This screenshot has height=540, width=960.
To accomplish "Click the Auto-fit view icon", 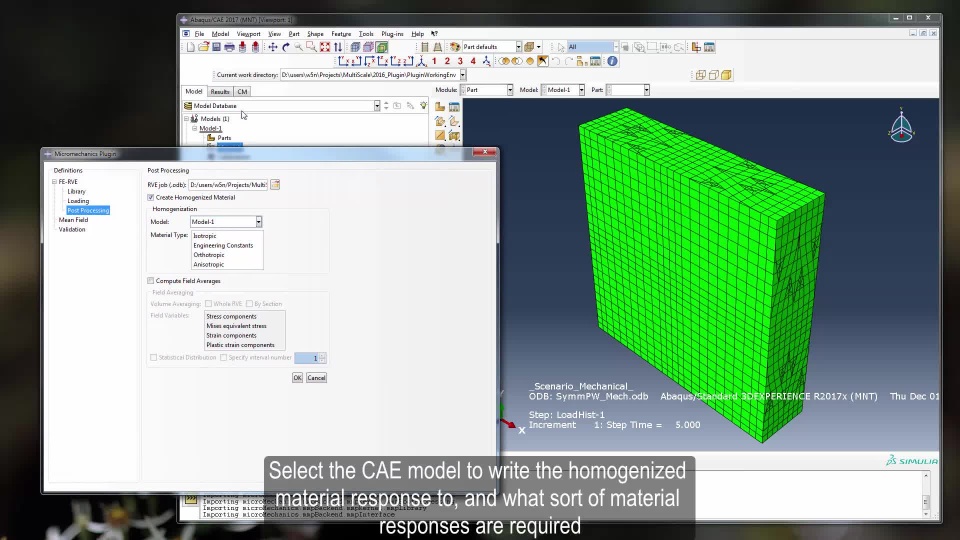I will click(325, 47).
